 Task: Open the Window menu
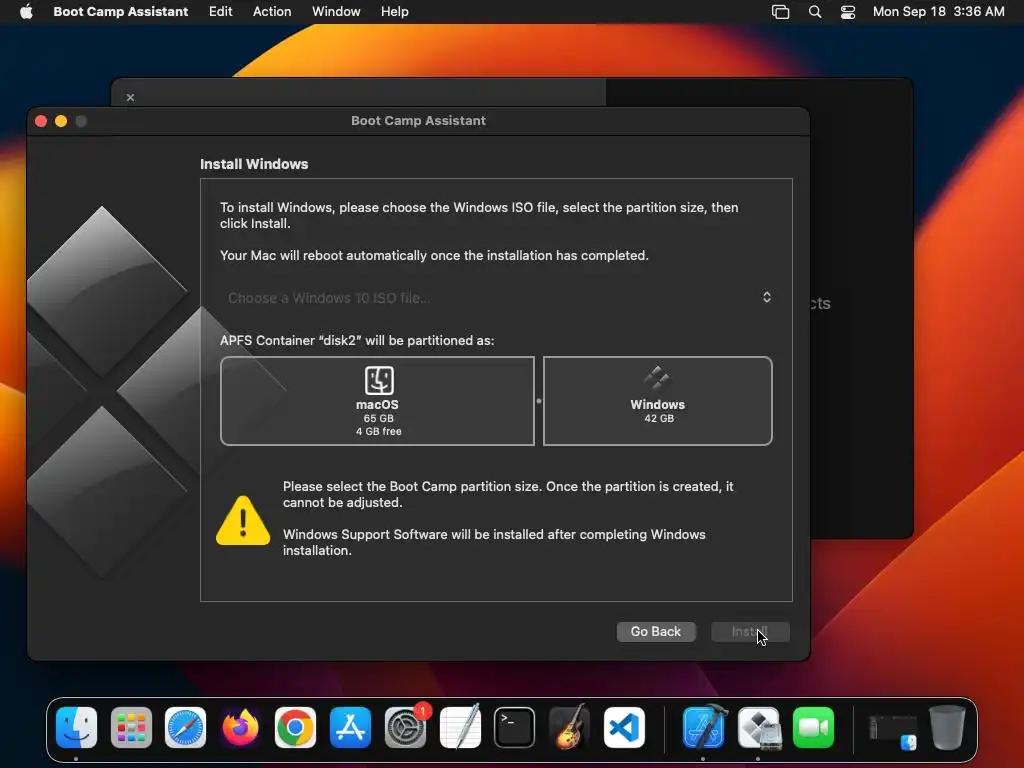click(336, 11)
